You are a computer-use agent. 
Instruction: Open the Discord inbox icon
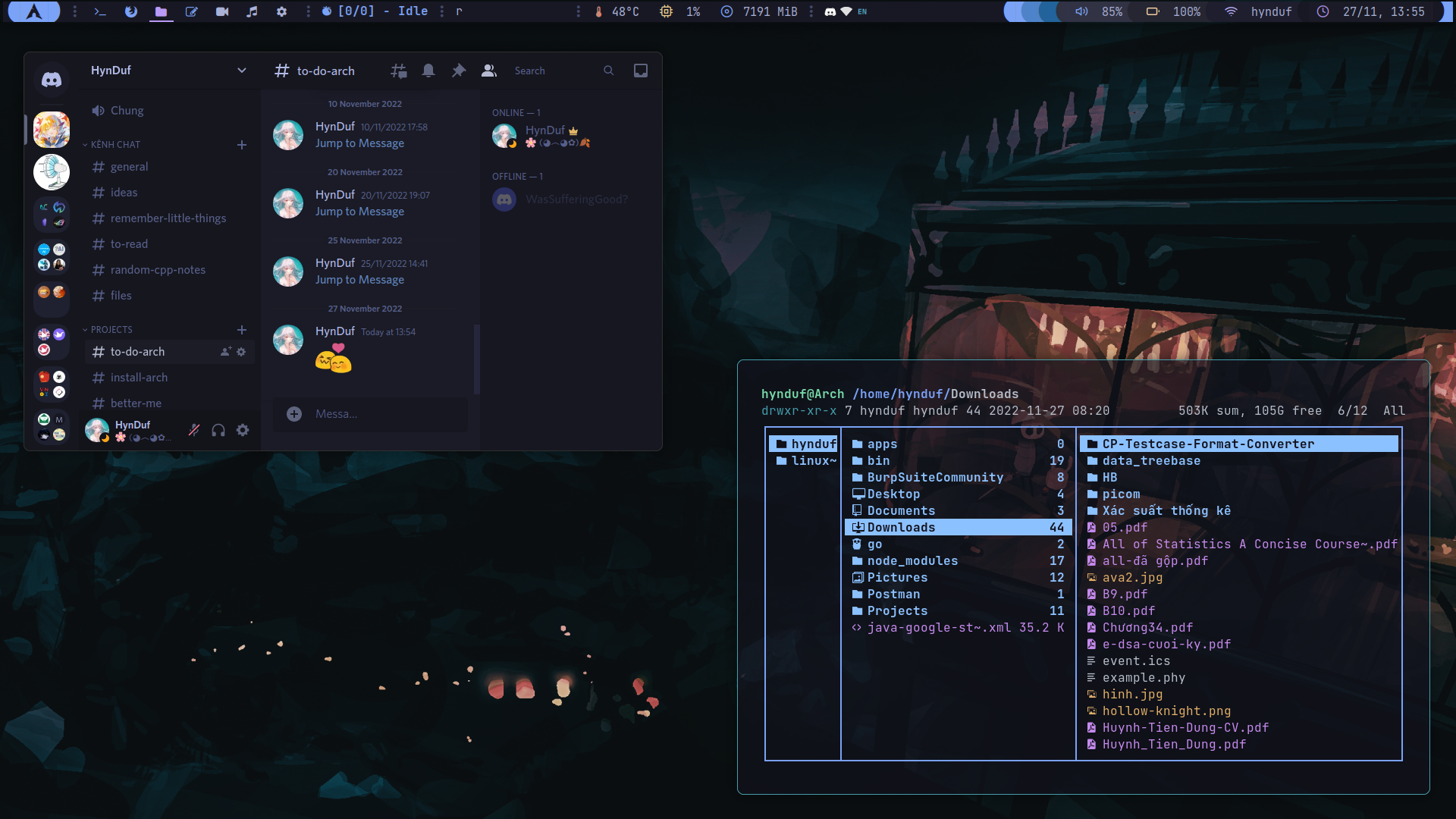[641, 71]
